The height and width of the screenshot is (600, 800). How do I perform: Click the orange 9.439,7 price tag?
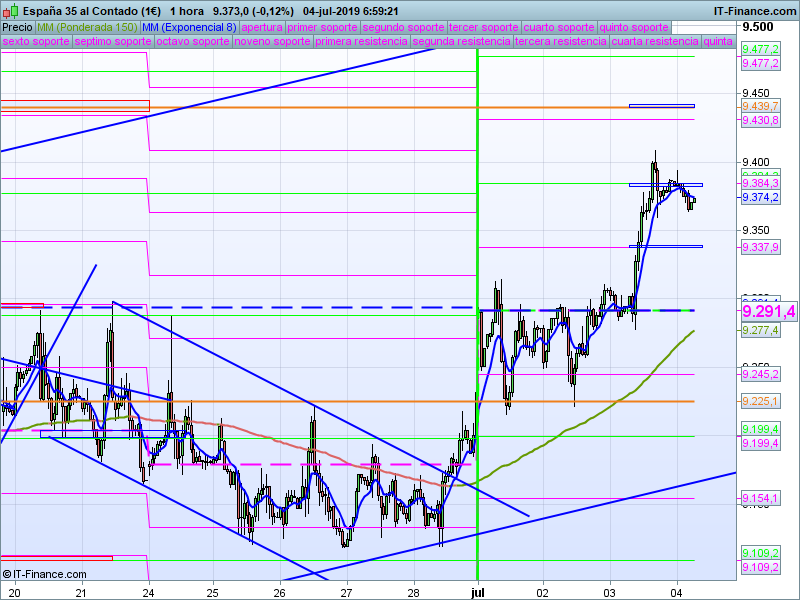click(760, 106)
